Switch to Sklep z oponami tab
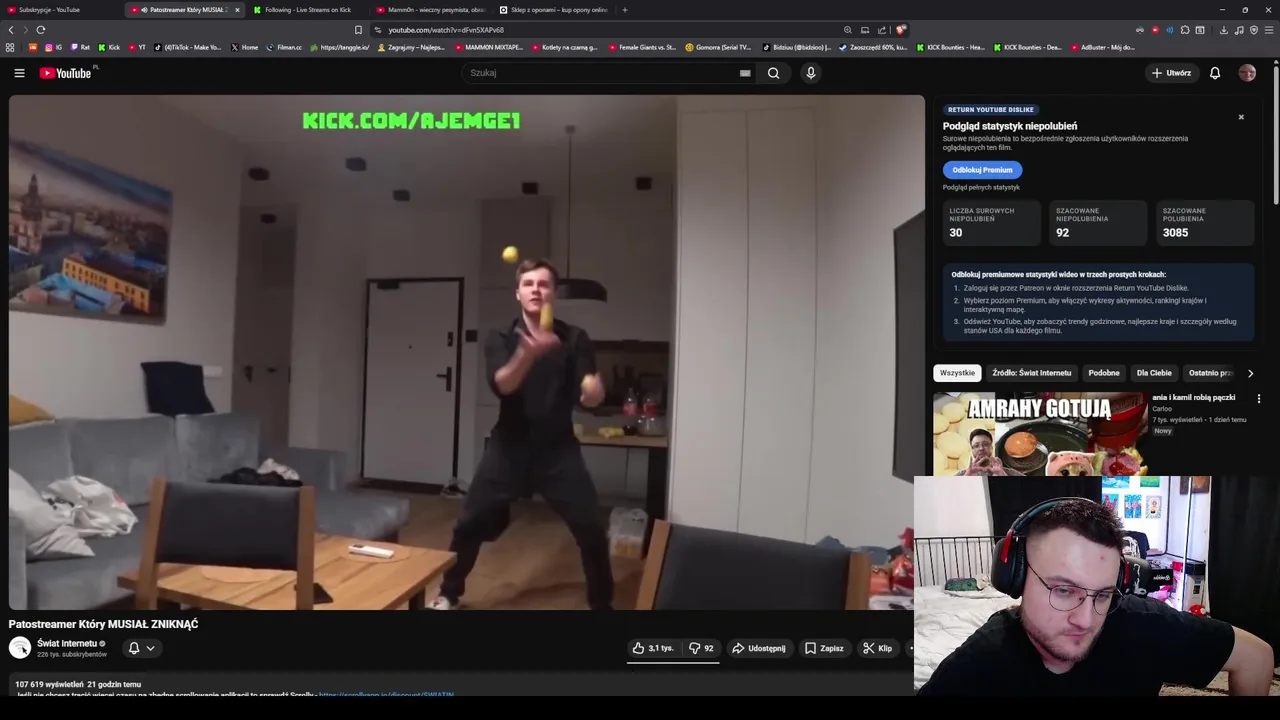This screenshot has height=720, width=1280. [553, 10]
